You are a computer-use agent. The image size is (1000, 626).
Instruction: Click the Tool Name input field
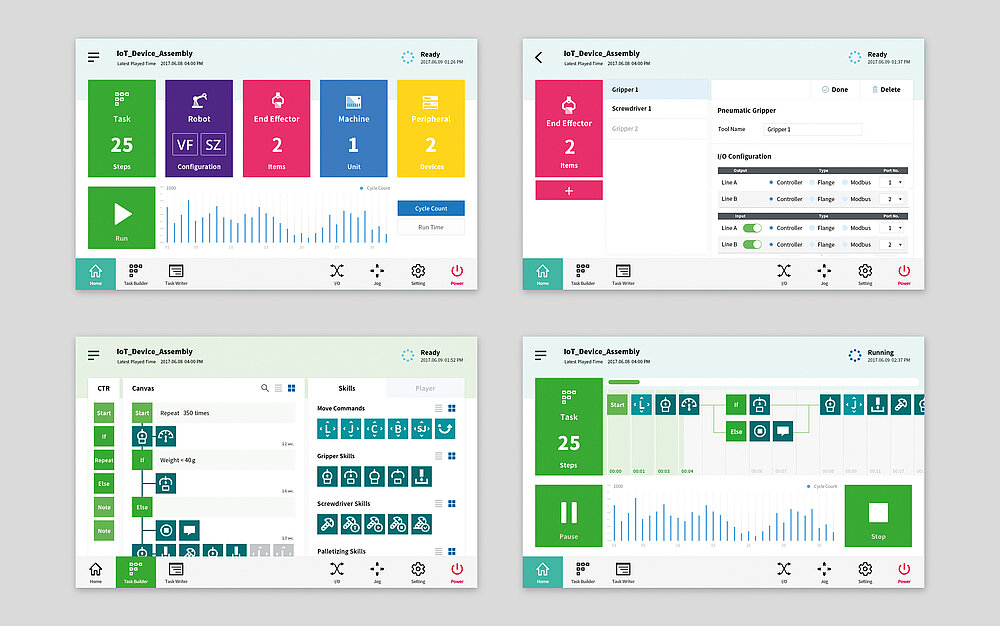[x=812, y=130]
